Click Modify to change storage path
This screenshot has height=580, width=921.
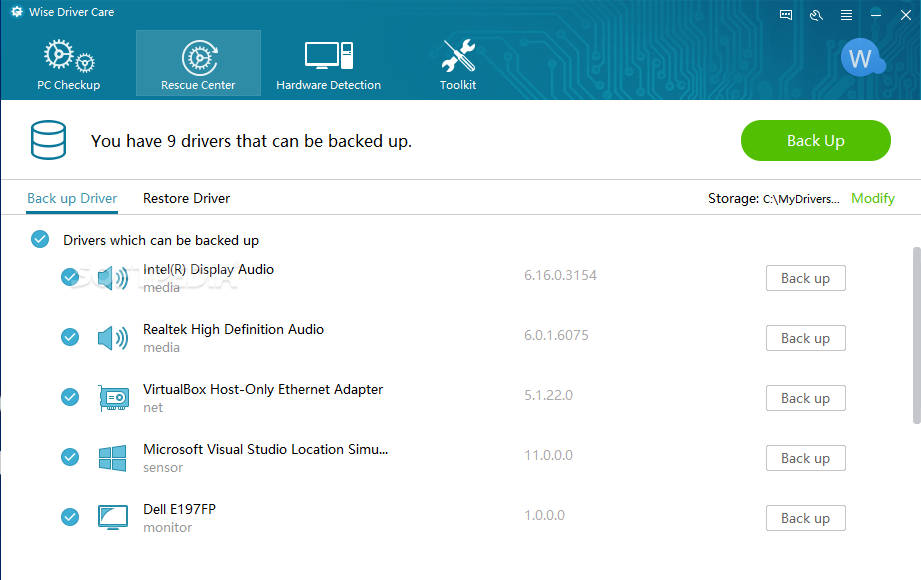(x=873, y=199)
